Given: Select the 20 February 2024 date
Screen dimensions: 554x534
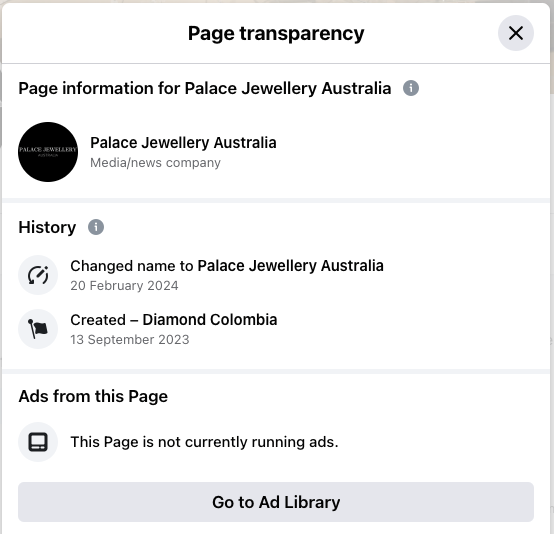Looking at the screenshot, I should 124,286.
